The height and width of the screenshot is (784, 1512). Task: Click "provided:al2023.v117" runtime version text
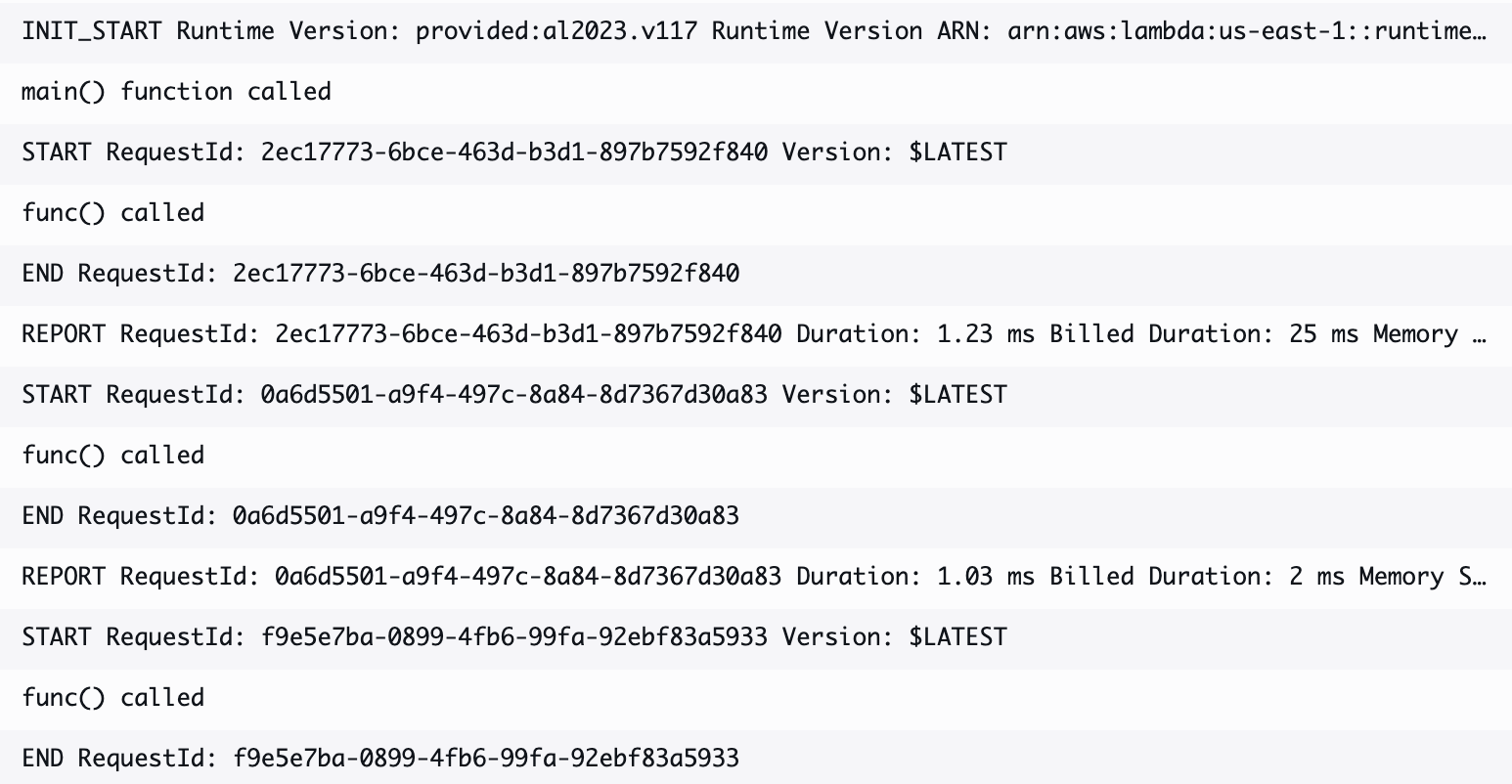tap(556, 30)
